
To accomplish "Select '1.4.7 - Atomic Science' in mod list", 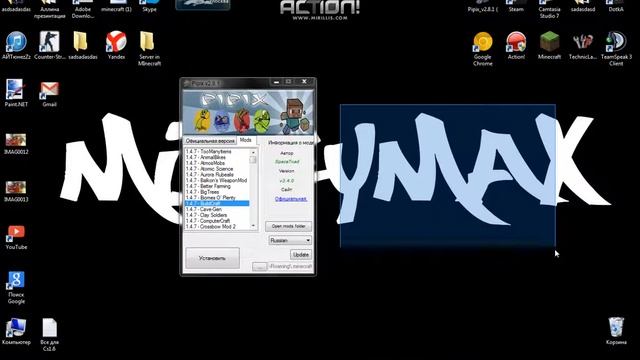I will pyautogui.click(x=217, y=169).
